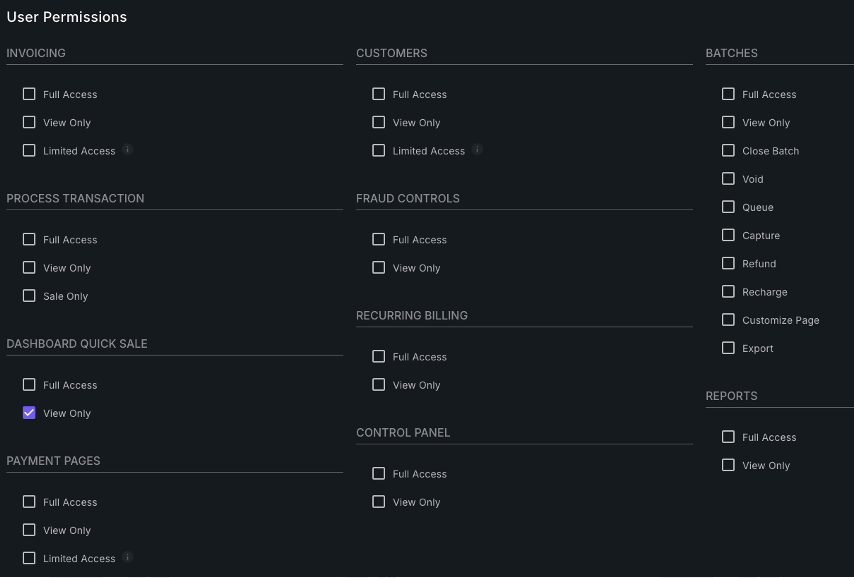
Task: Enable Full Access for Recurring Billing
Action: [x=378, y=357]
